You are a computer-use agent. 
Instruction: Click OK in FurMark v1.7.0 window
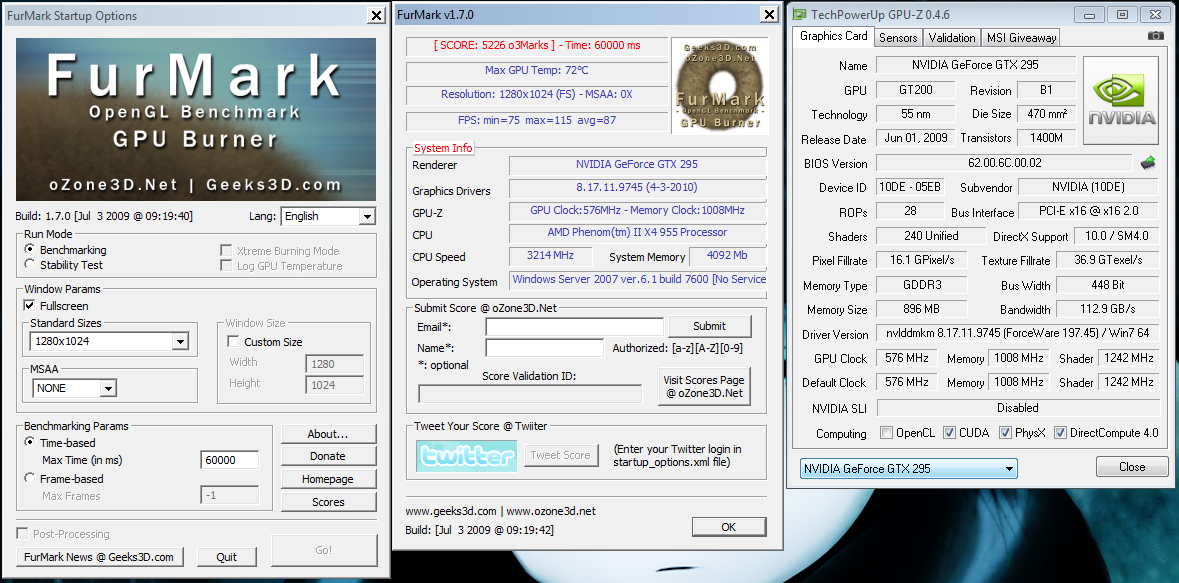tap(729, 527)
